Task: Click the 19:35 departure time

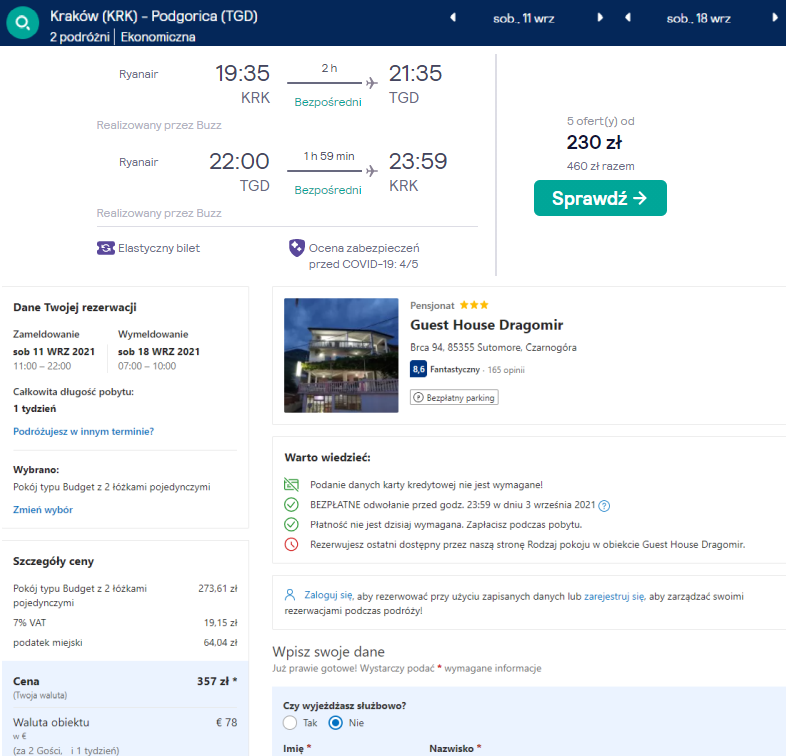Action: click(242, 73)
